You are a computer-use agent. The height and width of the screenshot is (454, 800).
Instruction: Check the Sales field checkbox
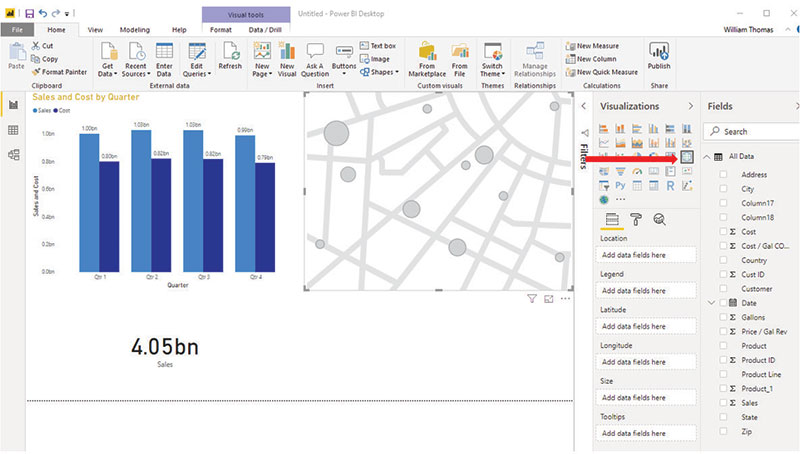(724, 402)
